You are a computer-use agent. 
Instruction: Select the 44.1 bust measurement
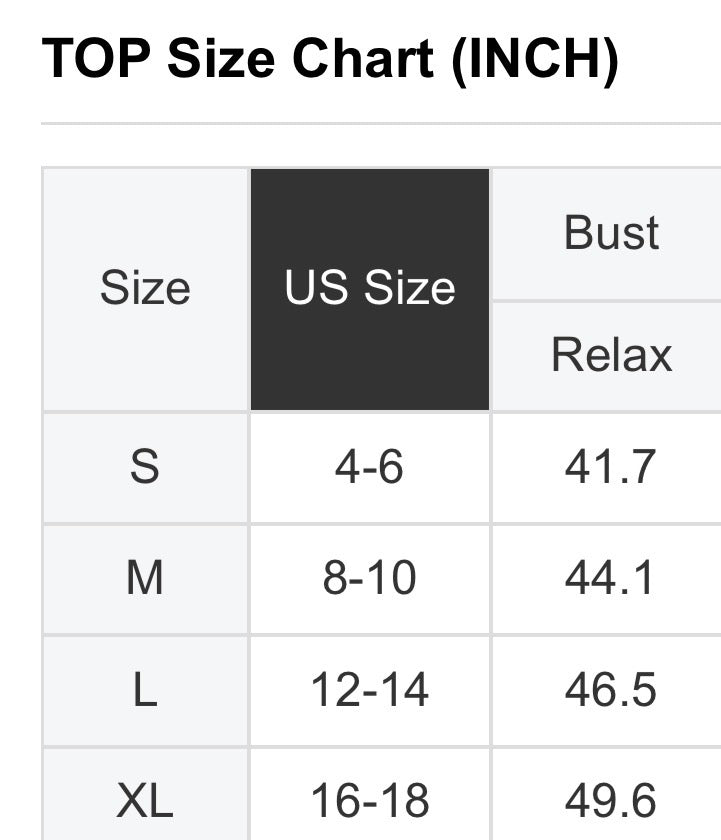tap(610, 578)
